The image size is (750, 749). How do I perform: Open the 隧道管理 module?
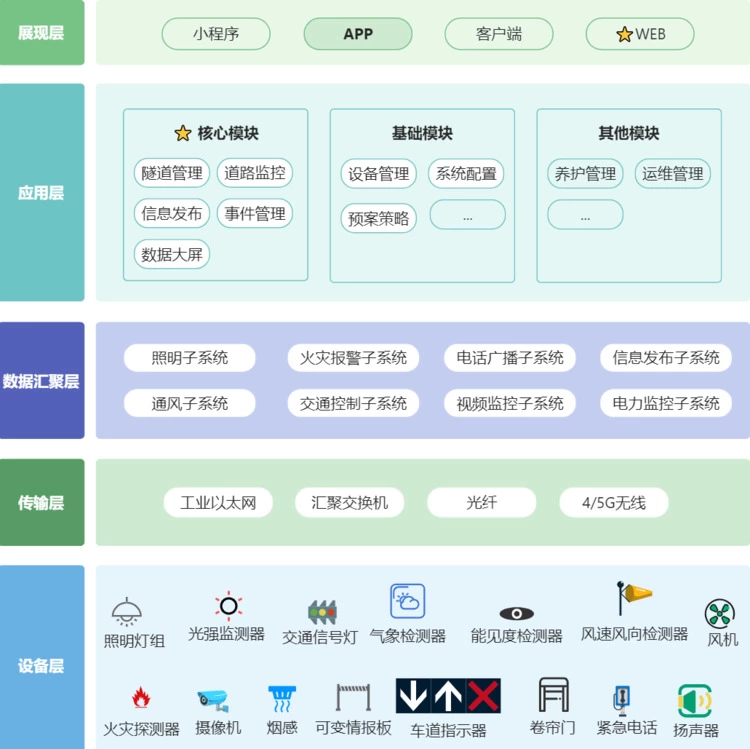coord(172,173)
